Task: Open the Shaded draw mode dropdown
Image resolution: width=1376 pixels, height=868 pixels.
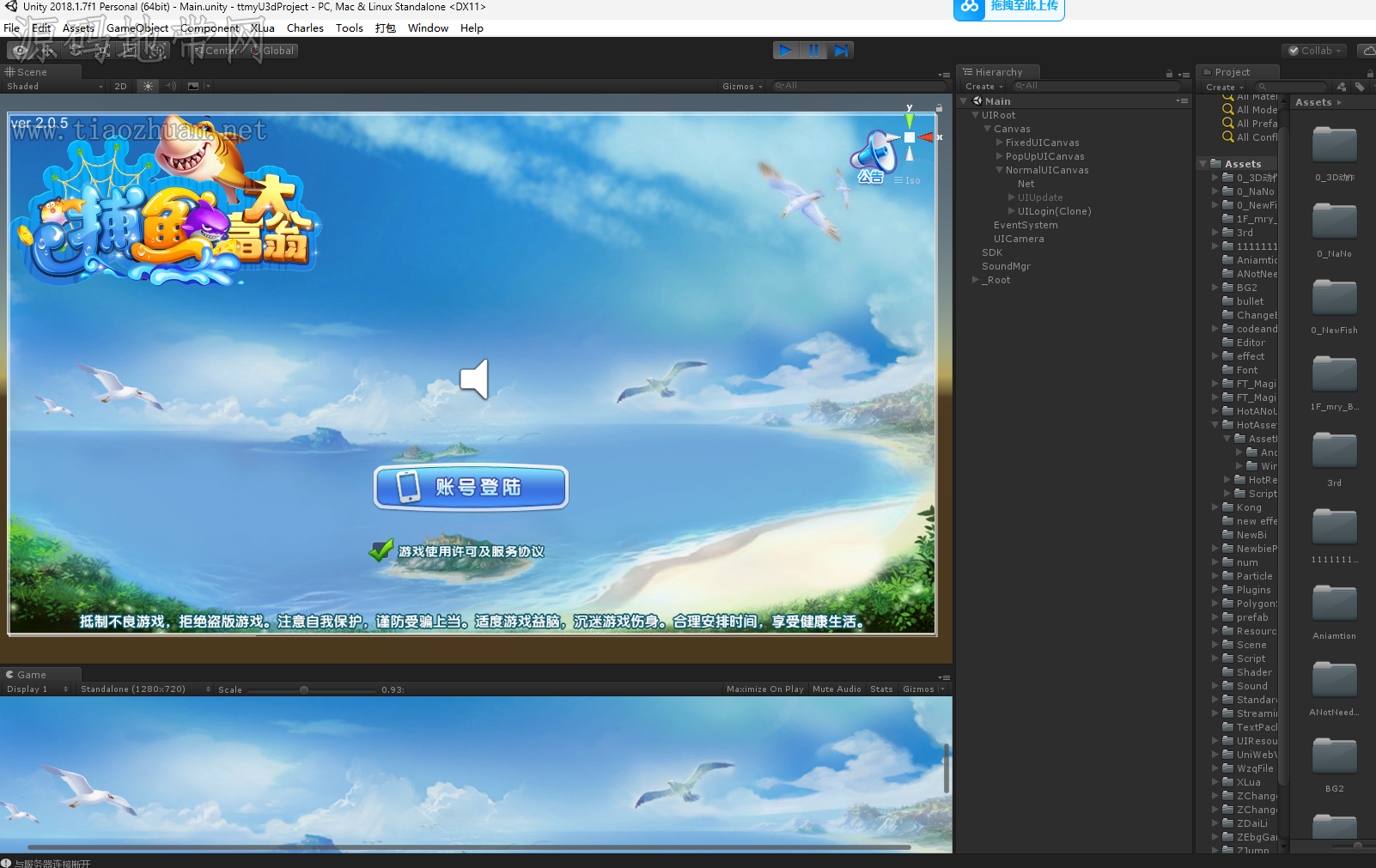Action: [54, 87]
